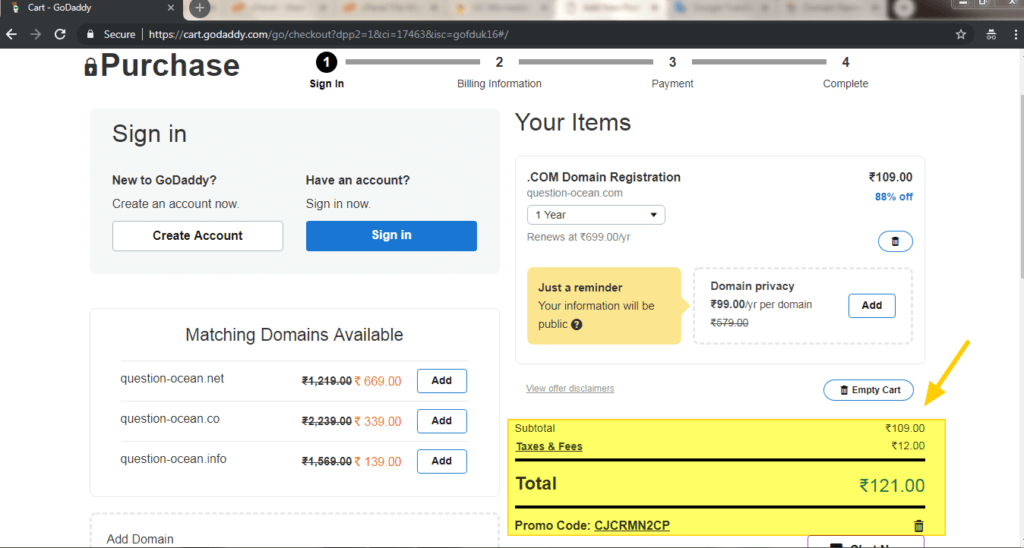
Task: Click the ₹99.00/yr per domain price
Action: [761, 304]
